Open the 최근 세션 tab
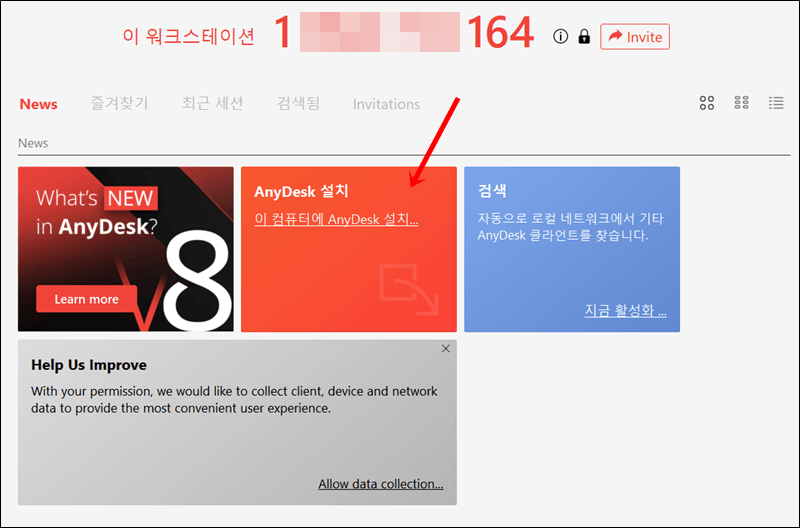 click(x=212, y=104)
